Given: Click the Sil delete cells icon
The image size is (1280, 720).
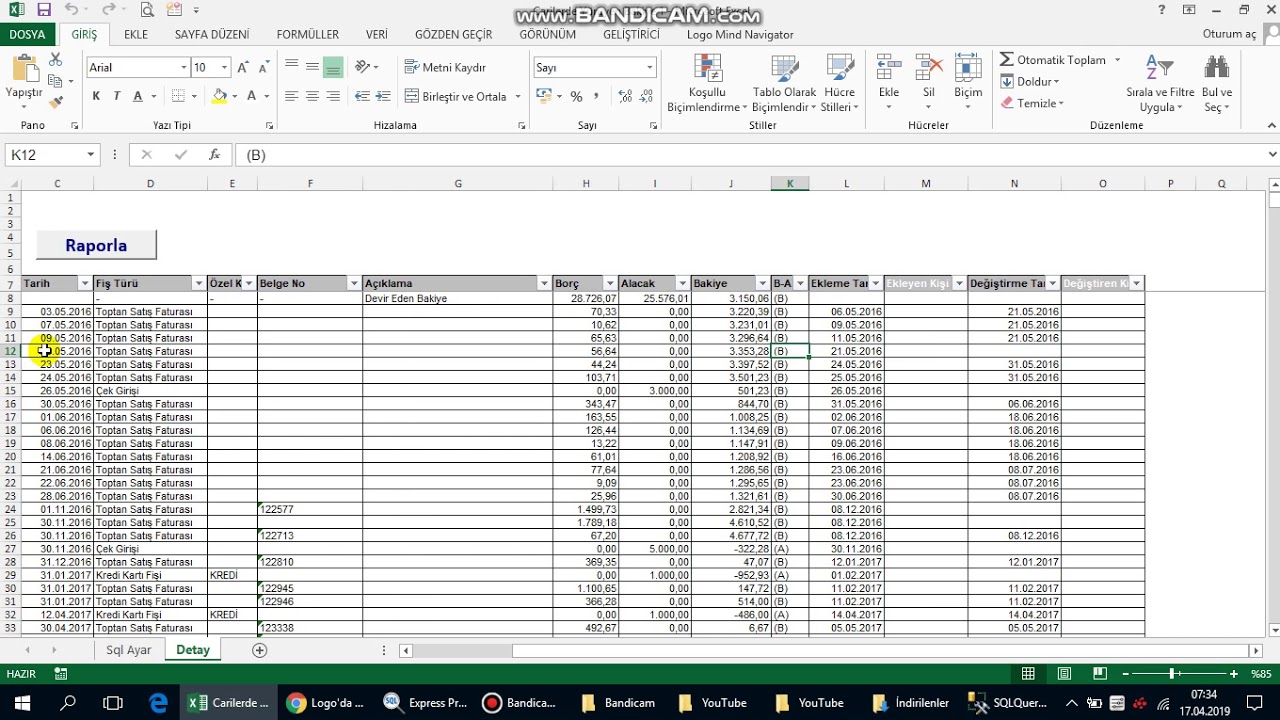Looking at the screenshot, I should [x=929, y=68].
